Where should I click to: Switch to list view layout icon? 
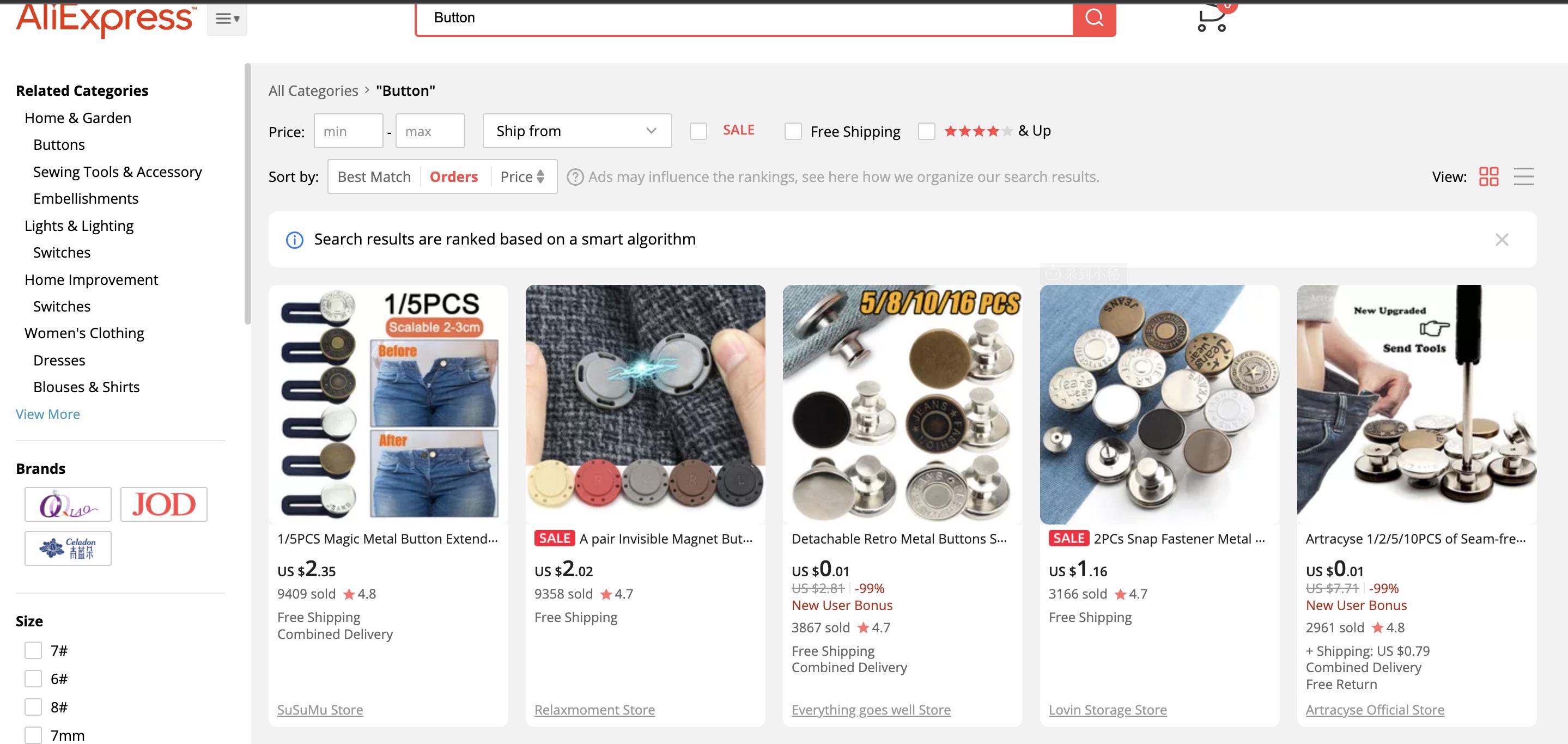tap(1523, 176)
